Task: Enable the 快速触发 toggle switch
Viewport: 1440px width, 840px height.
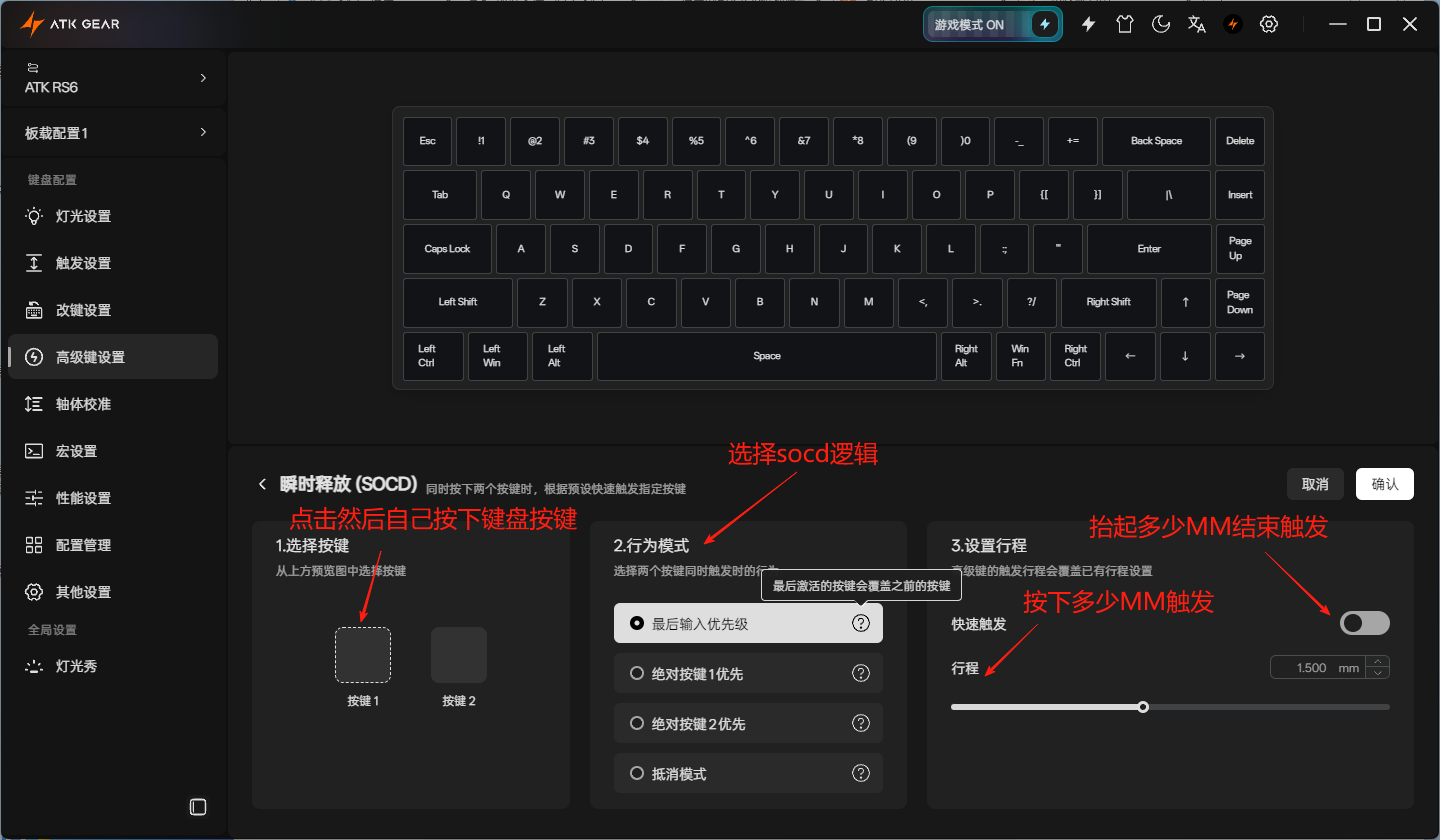Action: pyautogui.click(x=1365, y=623)
